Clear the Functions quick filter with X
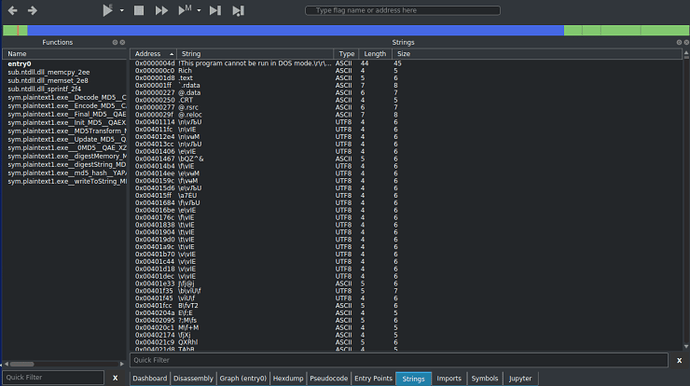 (115, 378)
